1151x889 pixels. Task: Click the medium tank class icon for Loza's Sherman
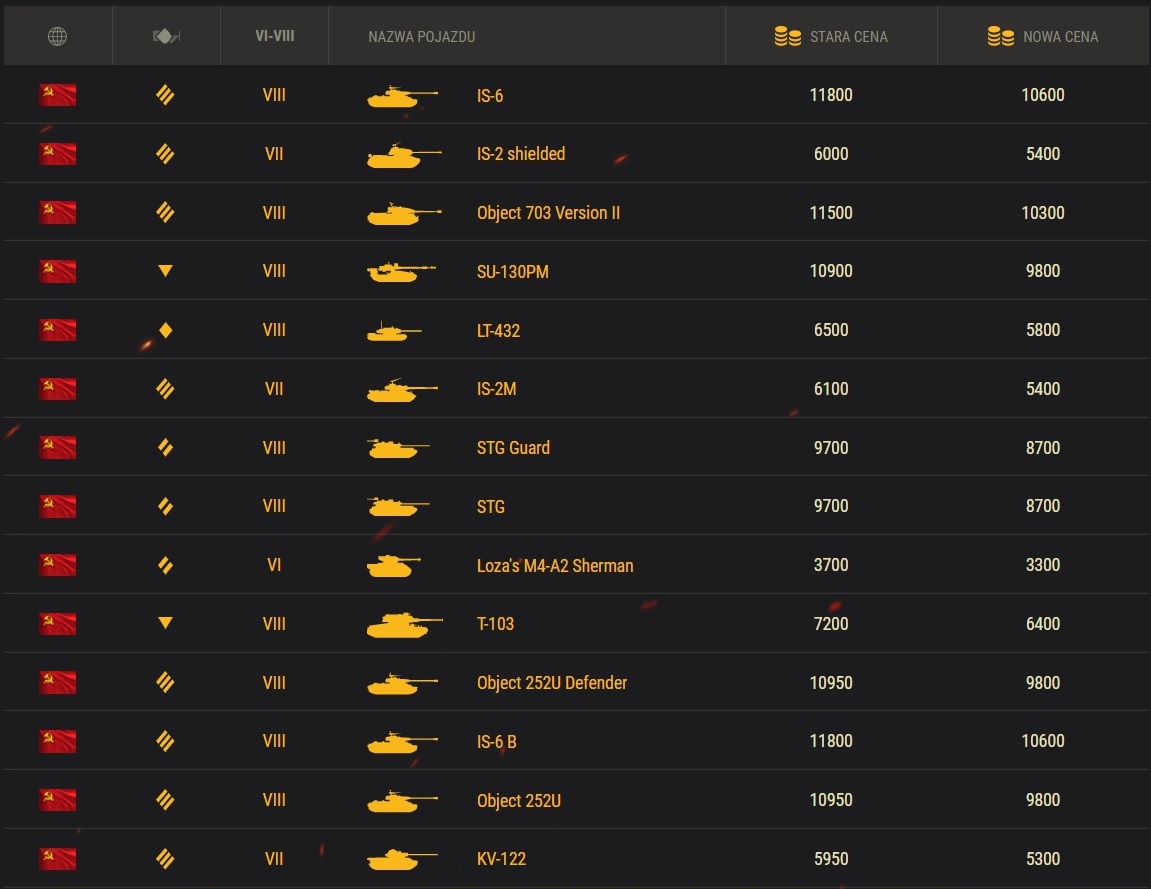165,565
